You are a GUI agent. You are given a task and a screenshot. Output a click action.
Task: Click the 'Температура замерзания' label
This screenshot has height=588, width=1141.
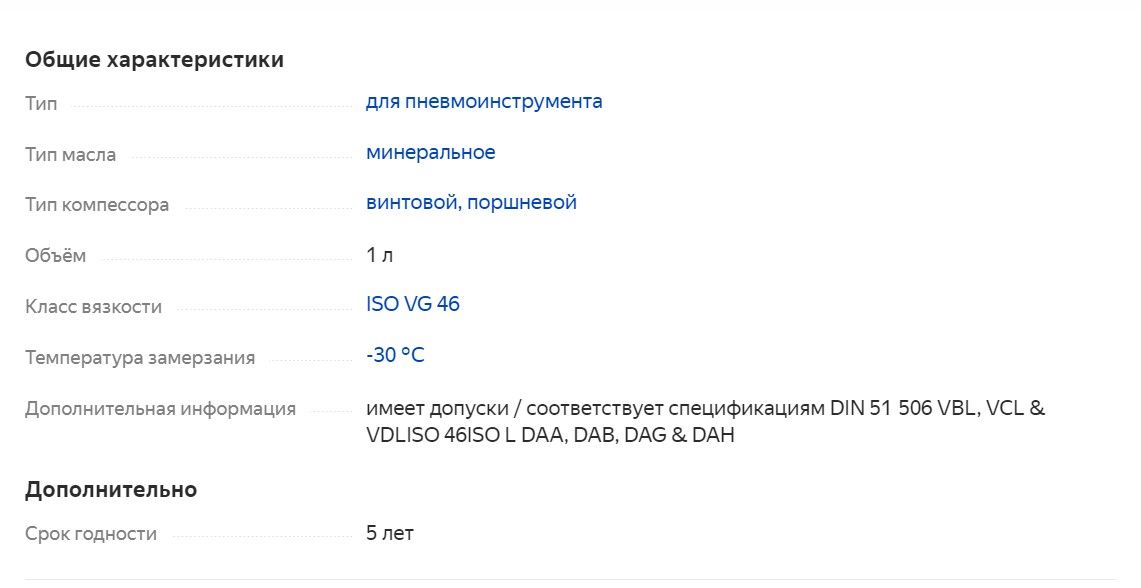coord(140,358)
